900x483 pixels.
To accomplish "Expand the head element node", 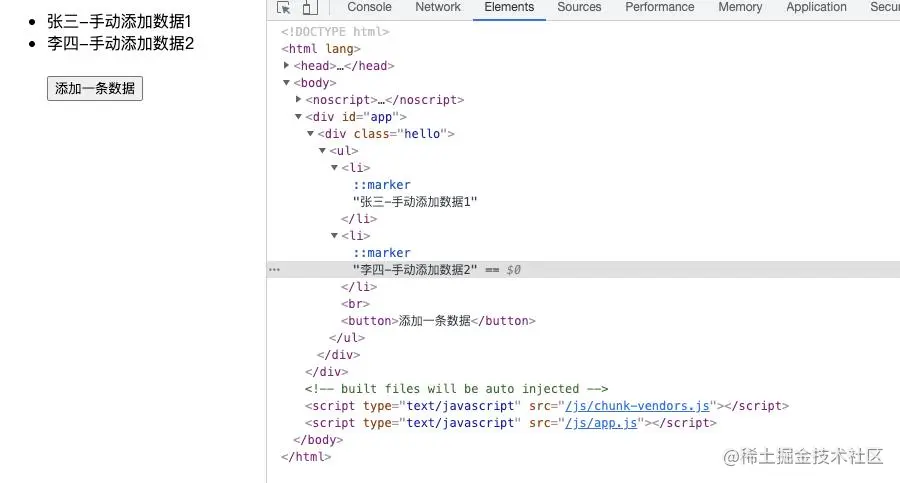I will 286,65.
